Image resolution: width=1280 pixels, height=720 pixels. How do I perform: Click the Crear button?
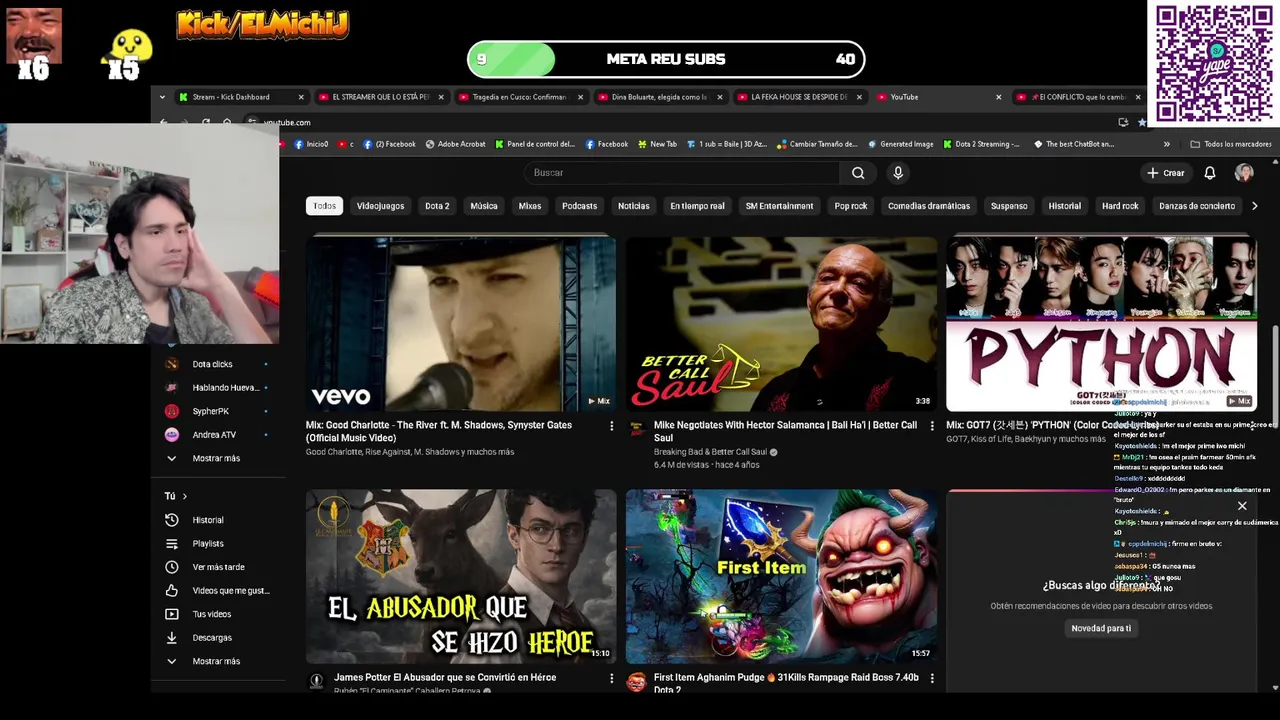[x=1166, y=173]
